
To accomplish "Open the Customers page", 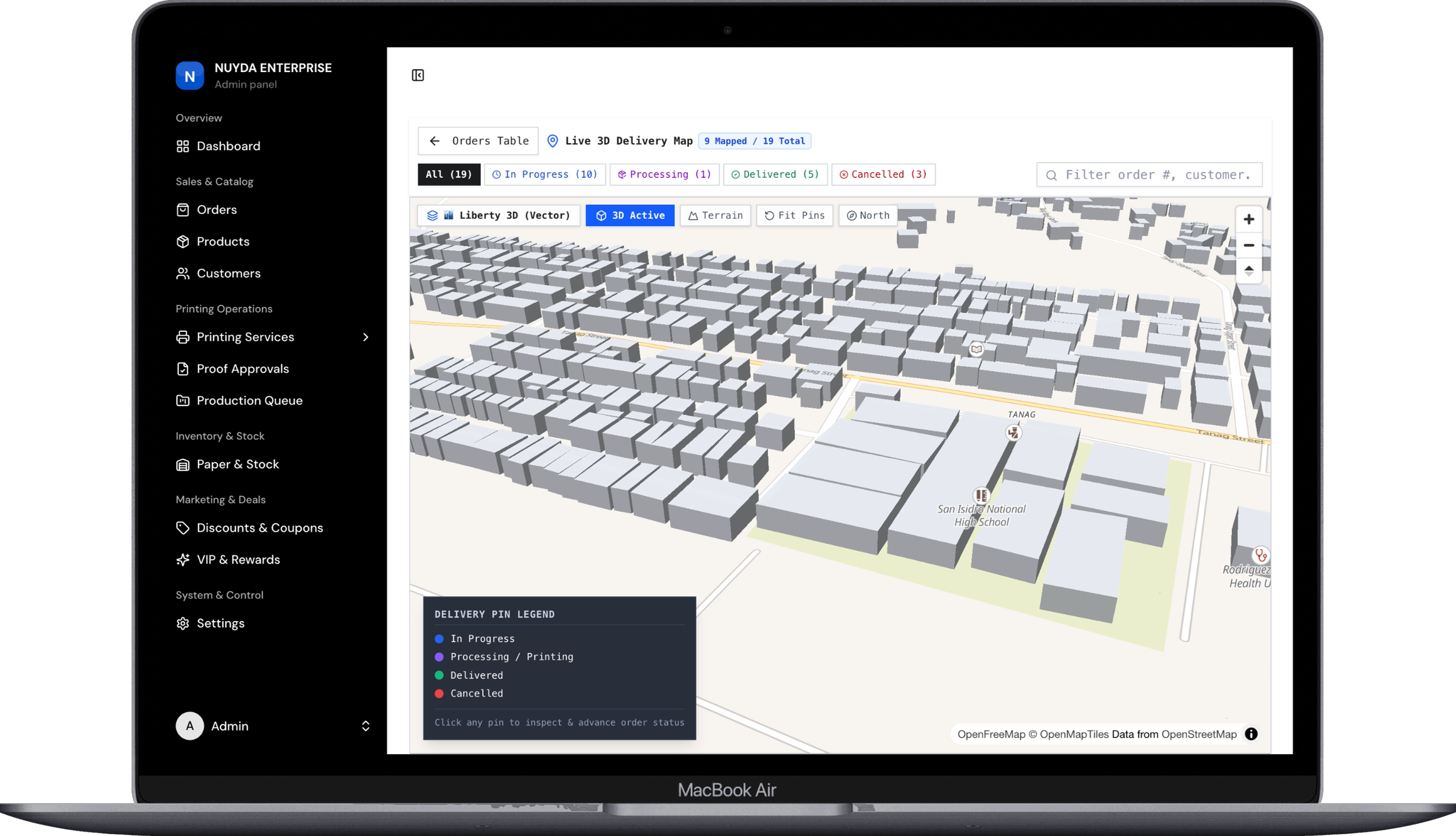I will [x=229, y=273].
